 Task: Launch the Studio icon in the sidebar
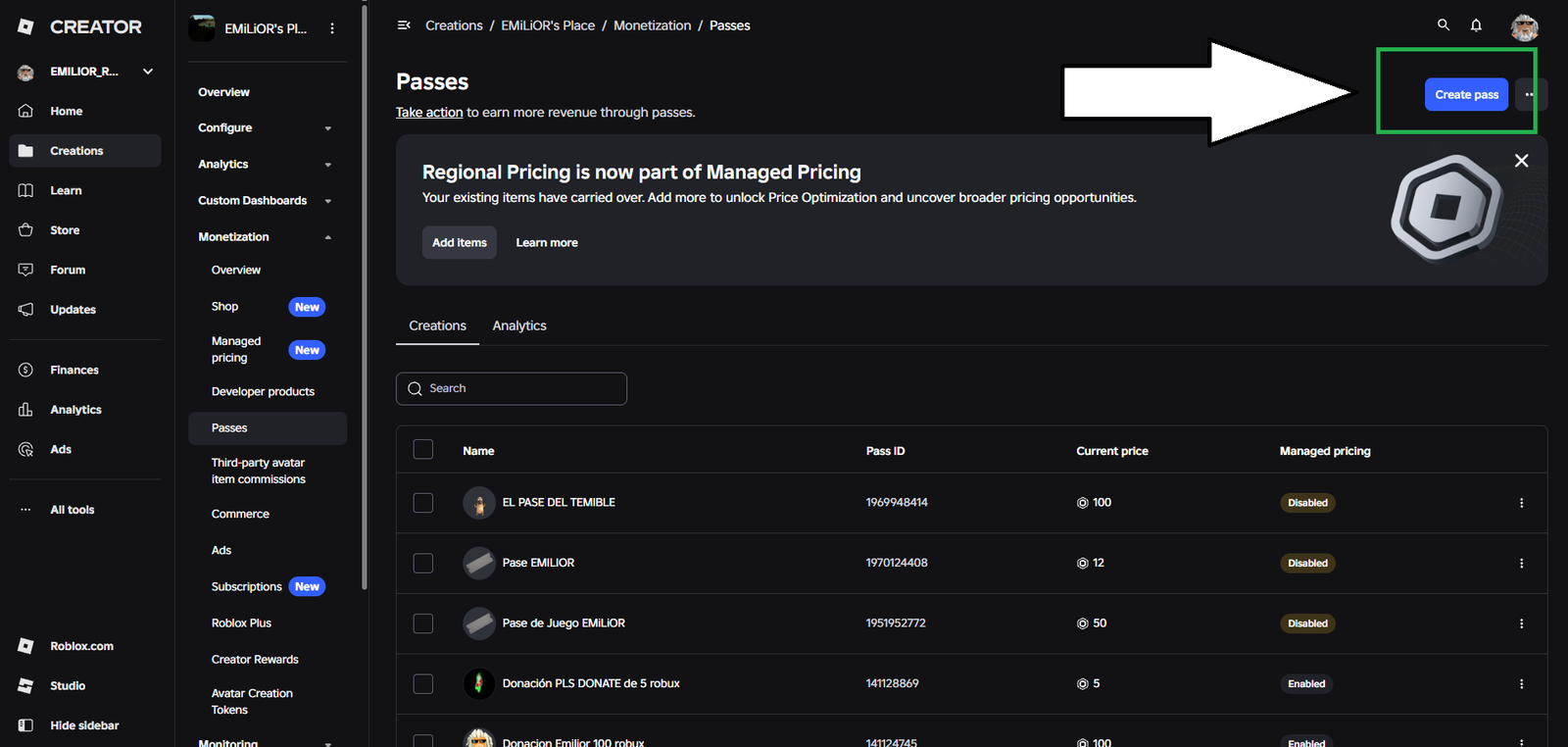coord(26,686)
